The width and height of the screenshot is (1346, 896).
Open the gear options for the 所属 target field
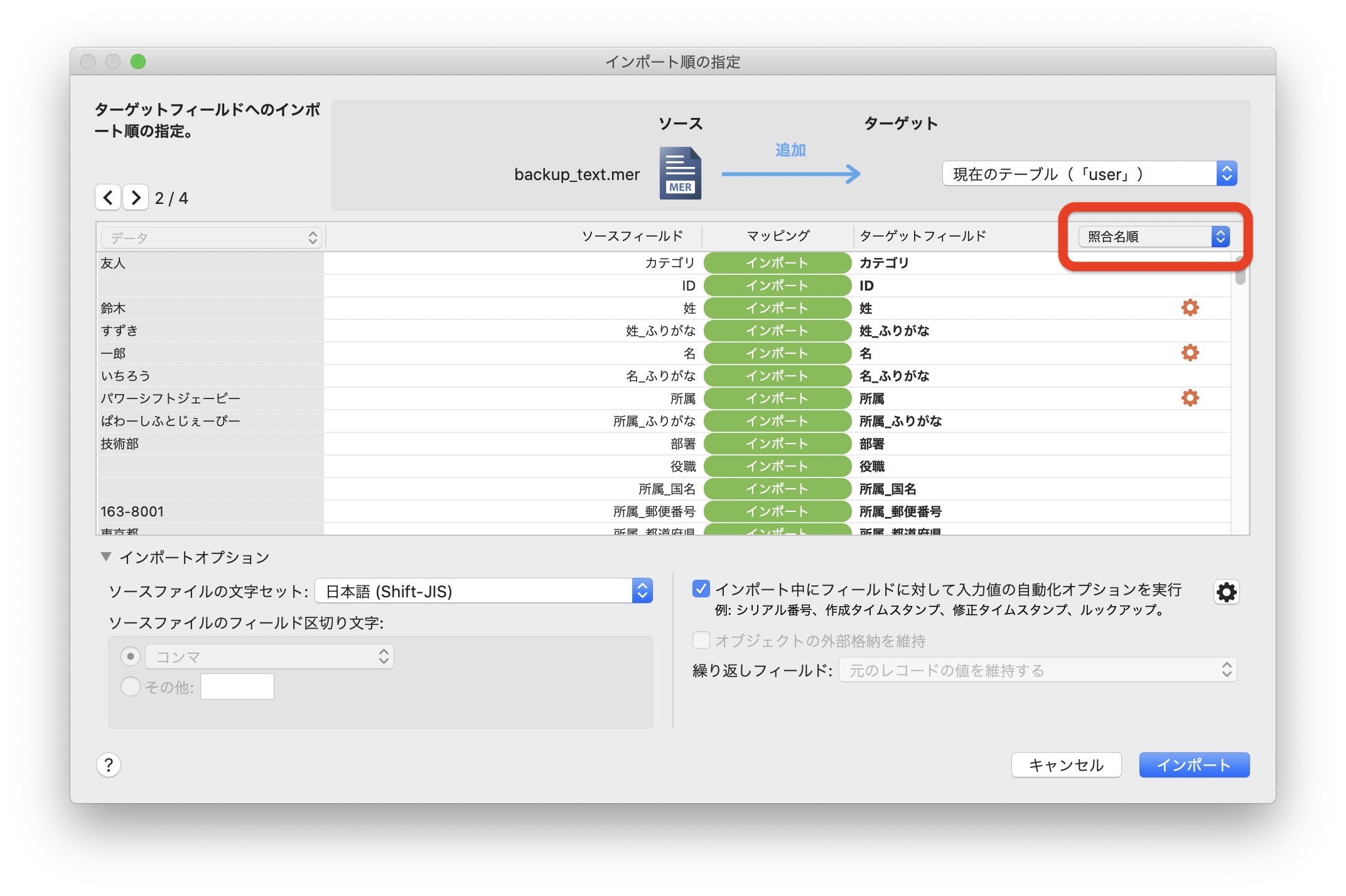[1190, 398]
